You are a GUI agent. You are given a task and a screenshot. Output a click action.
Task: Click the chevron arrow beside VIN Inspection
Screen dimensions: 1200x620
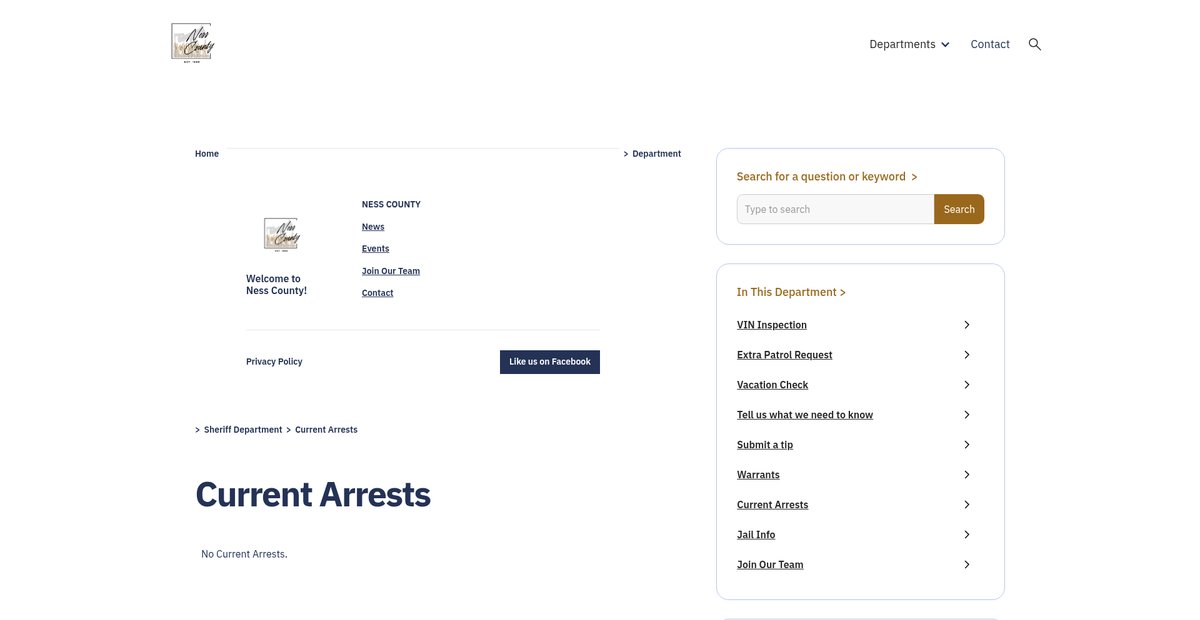967,325
